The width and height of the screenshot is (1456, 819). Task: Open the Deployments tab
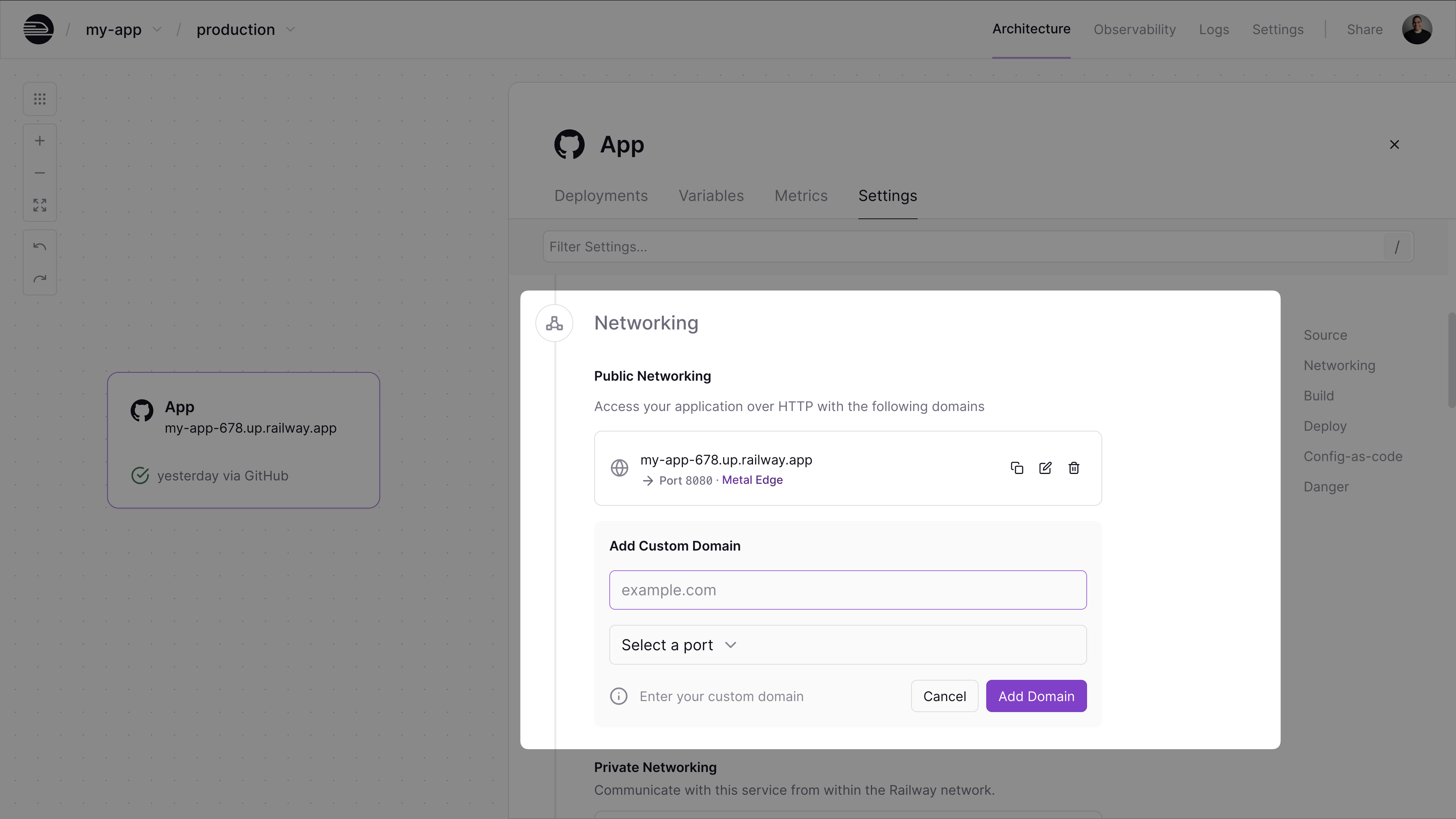pyautogui.click(x=601, y=196)
